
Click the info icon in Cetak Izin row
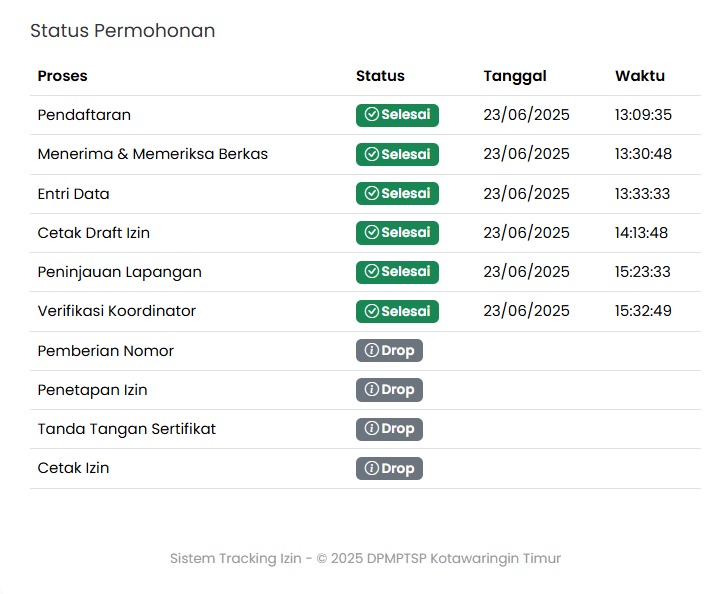371,468
